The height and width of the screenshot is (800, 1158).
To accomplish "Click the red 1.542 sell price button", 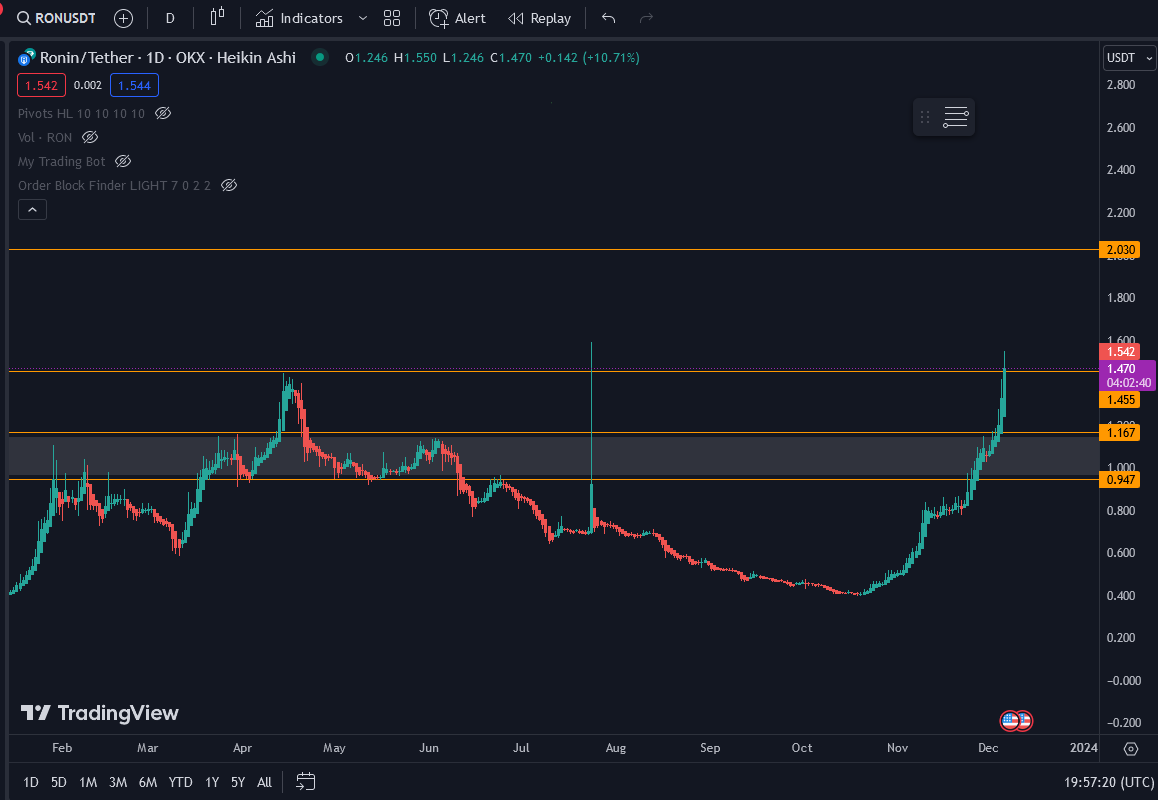I will click(x=41, y=86).
